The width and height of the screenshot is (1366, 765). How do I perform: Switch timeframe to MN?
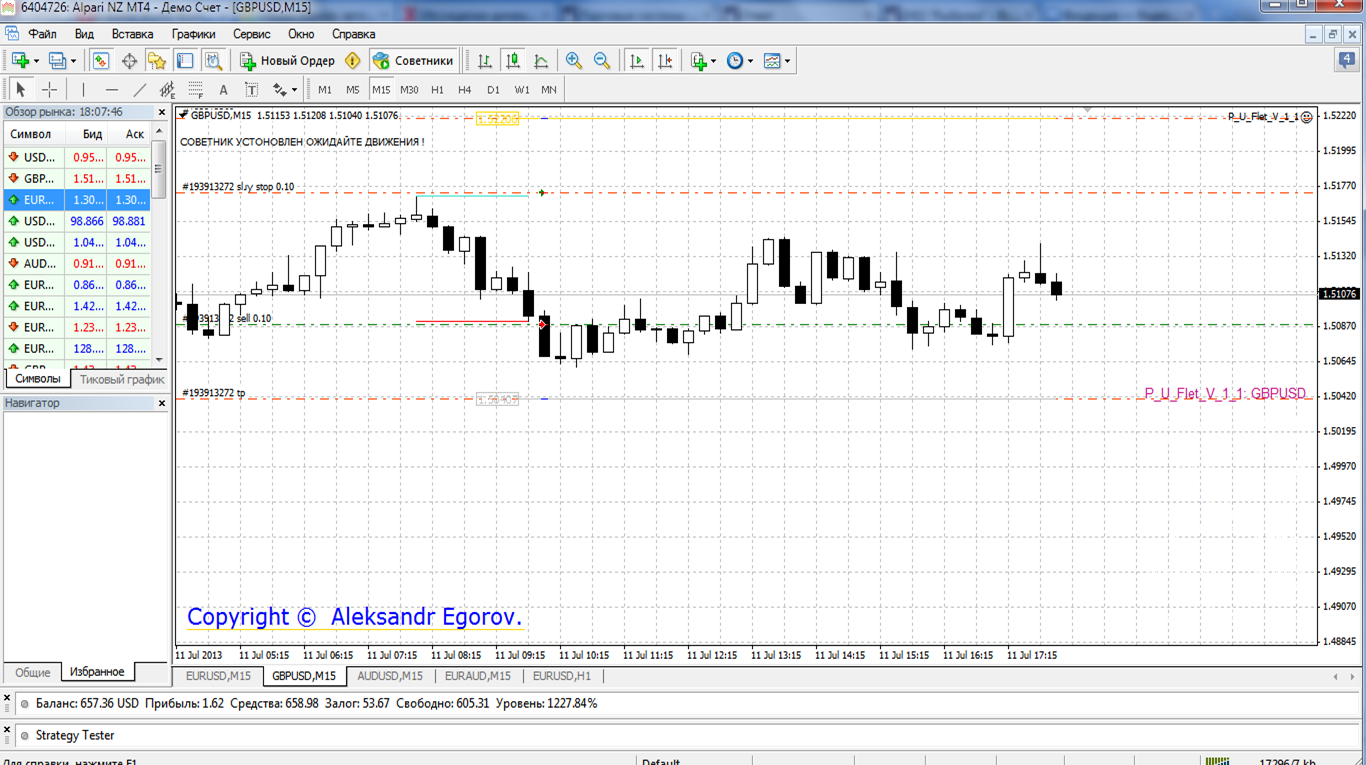pos(549,89)
